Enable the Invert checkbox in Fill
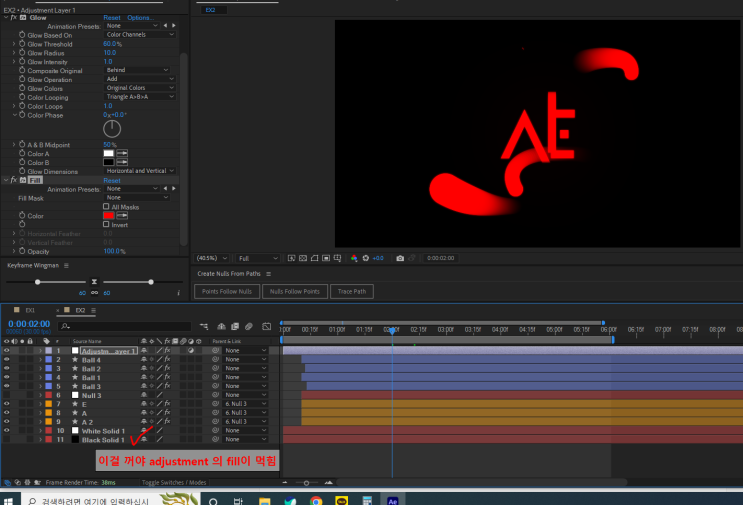 tap(106, 224)
